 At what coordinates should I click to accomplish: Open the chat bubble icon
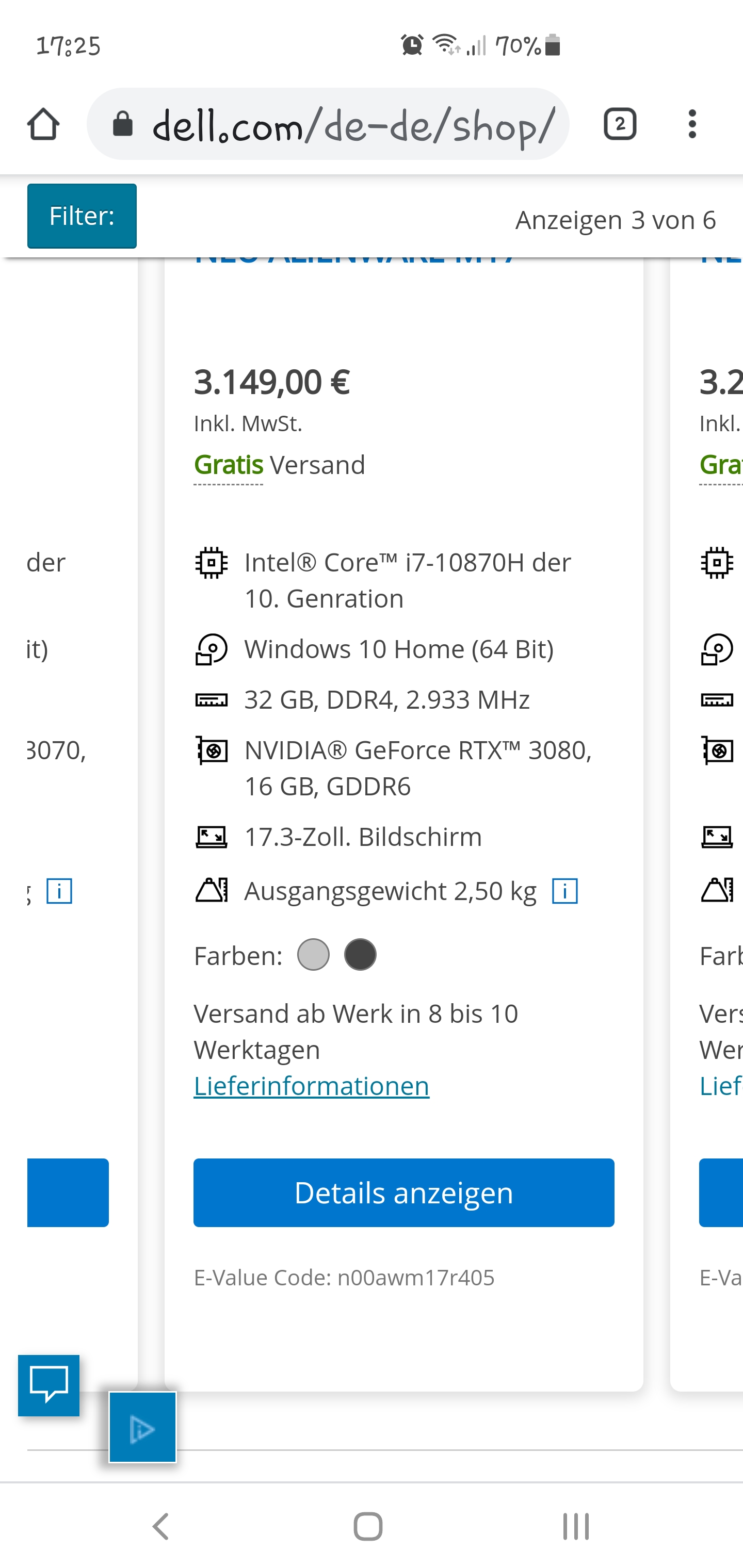[49, 1385]
